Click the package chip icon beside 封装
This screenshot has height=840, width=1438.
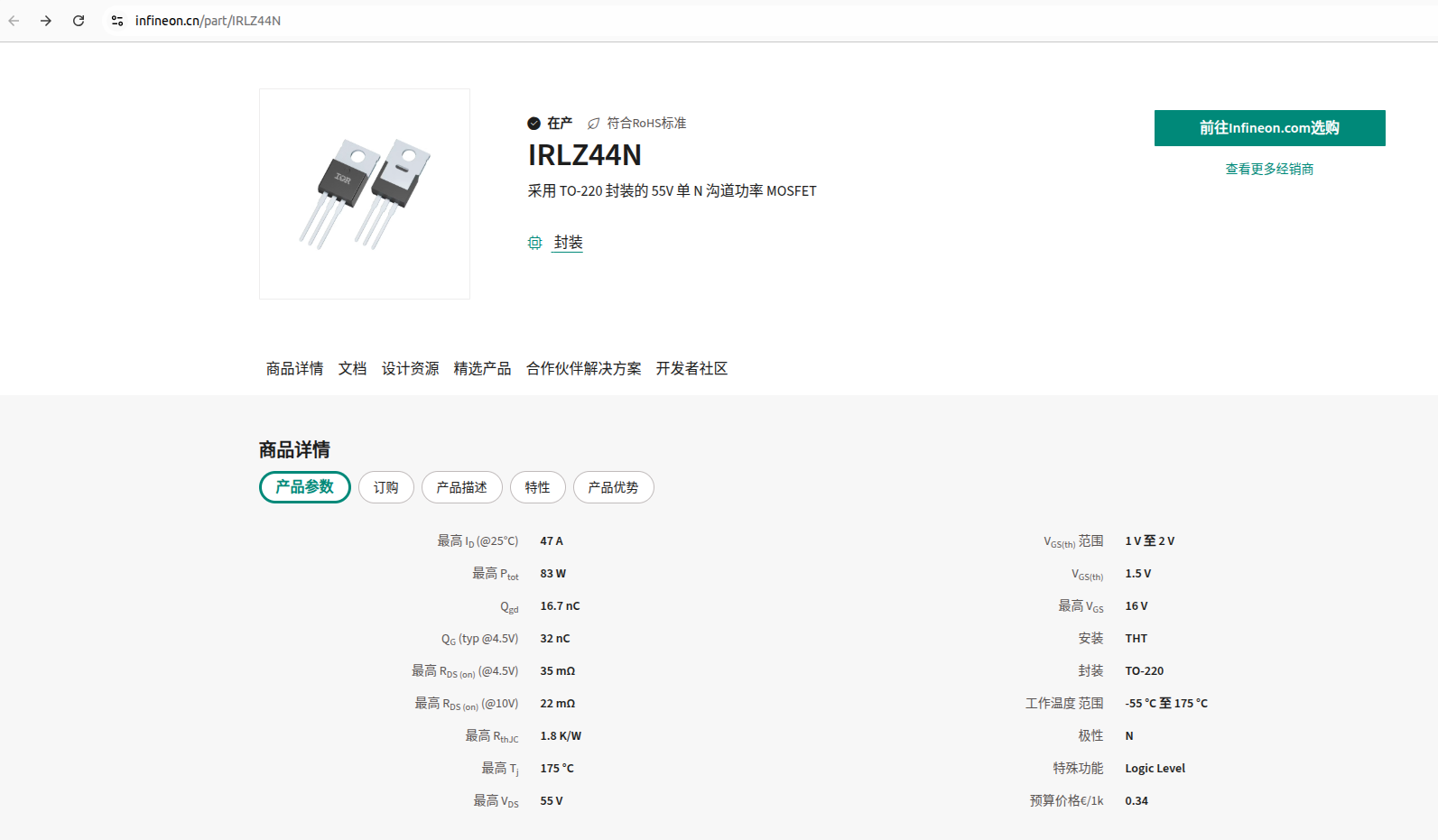point(535,243)
